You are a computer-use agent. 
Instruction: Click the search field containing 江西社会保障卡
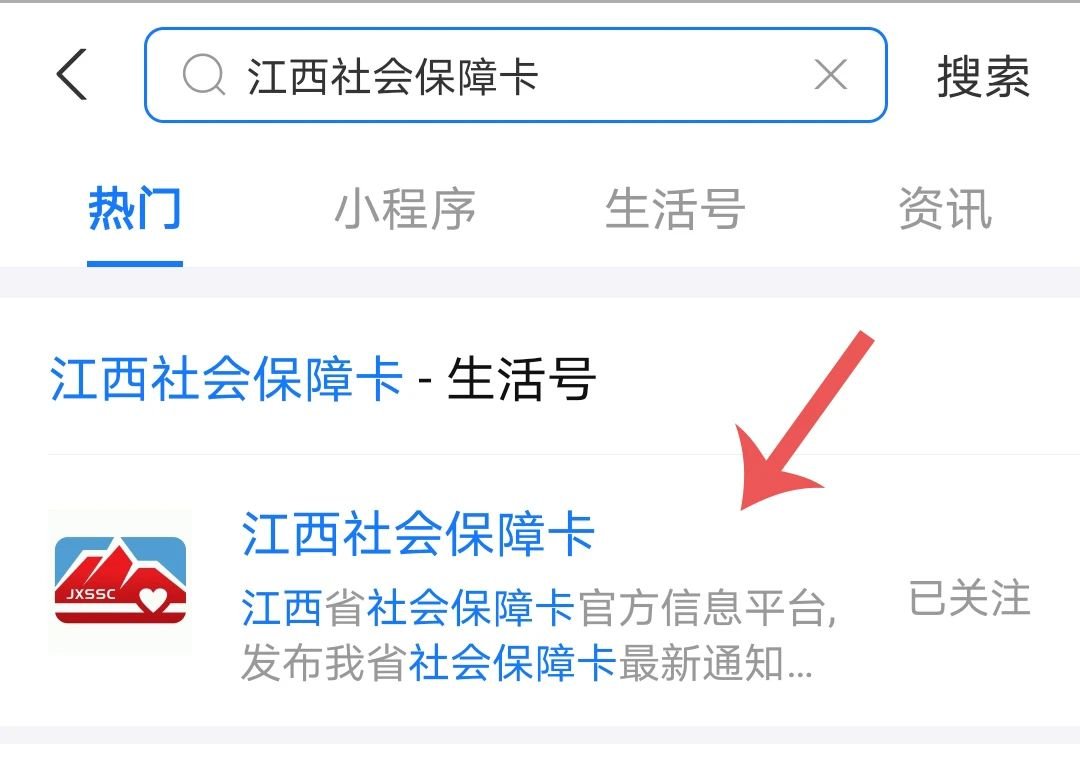click(x=515, y=75)
